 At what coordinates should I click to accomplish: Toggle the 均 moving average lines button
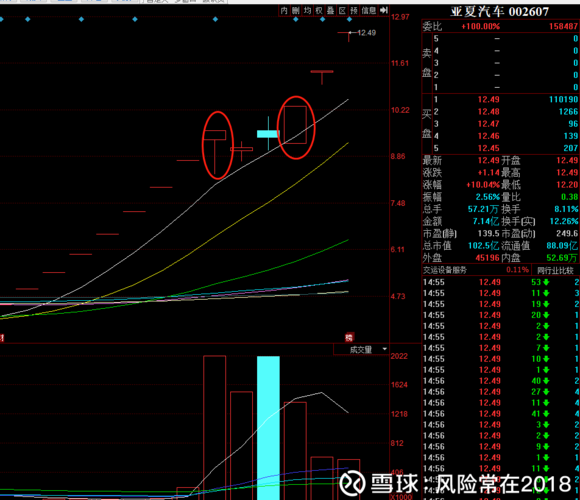click(x=307, y=11)
